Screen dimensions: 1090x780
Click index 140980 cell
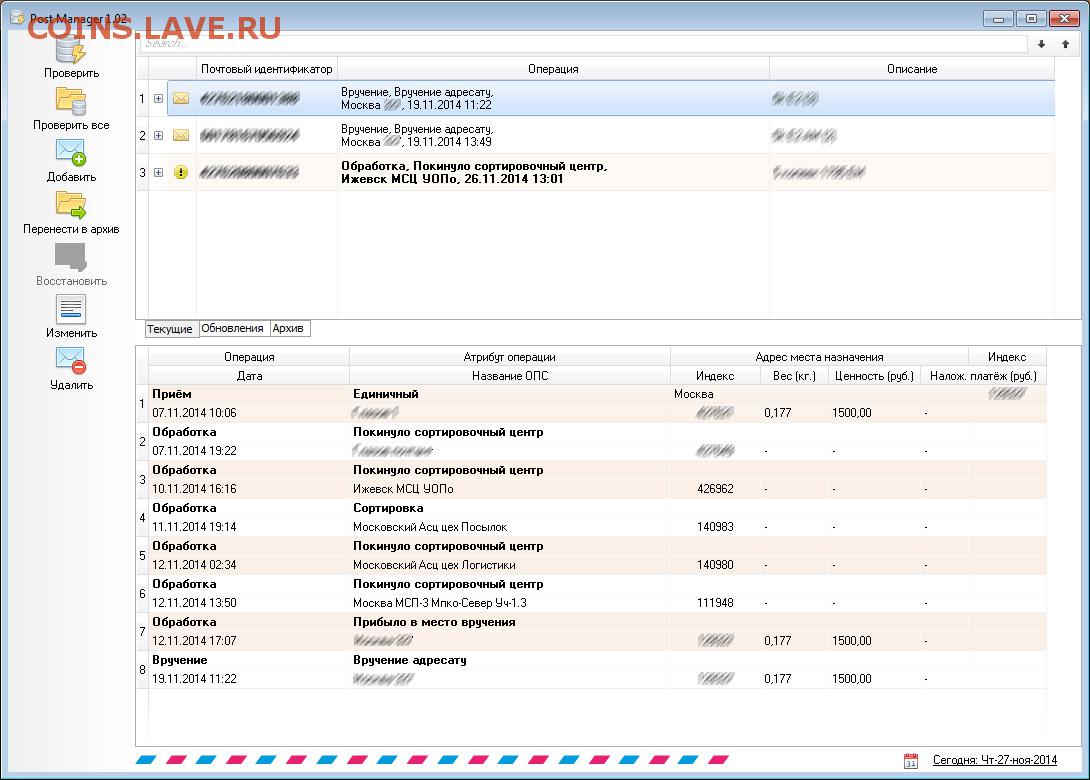(x=715, y=564)
